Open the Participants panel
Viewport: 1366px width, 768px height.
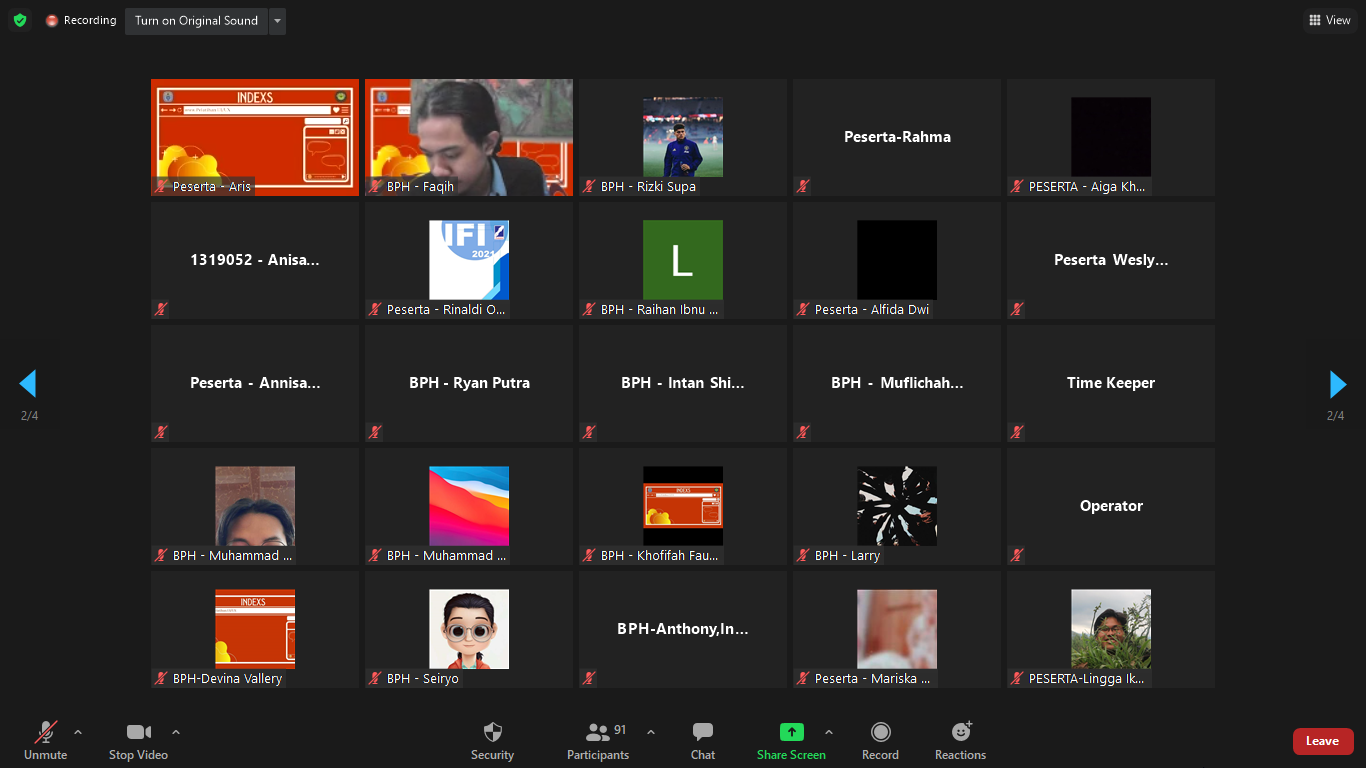[598, 741]
